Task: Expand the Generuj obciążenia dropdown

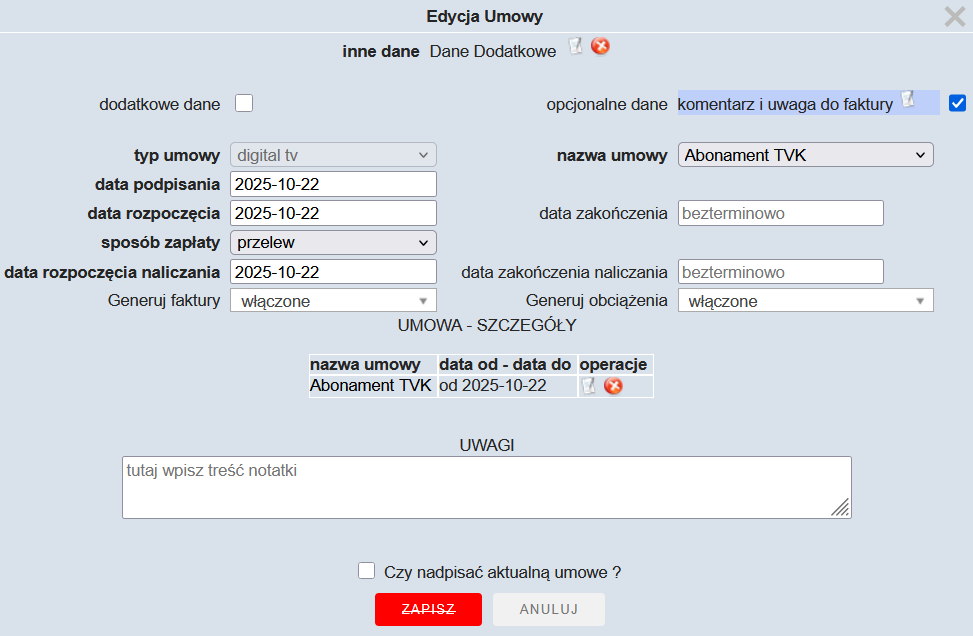Action: pyautogui.click(x=805, y=301)
